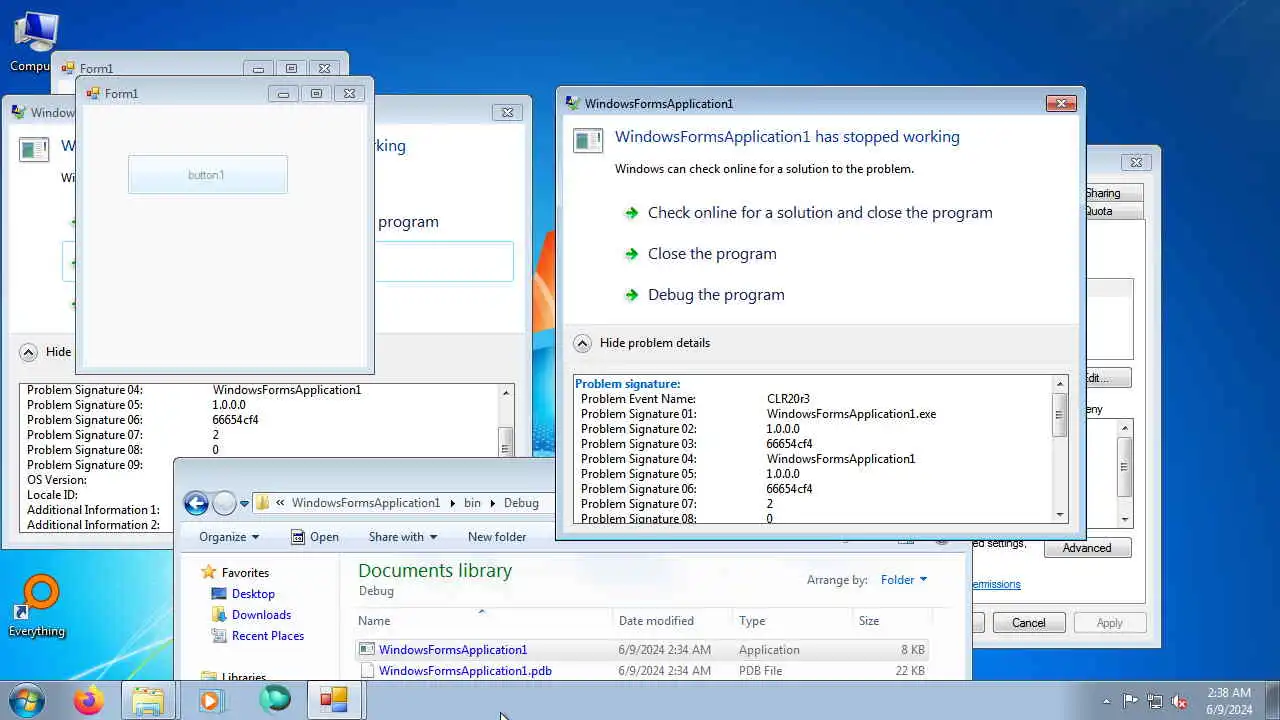The image size is (1280, 720).
Task: Open Windows Media Player from taskbar
Action: click(x=210, y=701)
